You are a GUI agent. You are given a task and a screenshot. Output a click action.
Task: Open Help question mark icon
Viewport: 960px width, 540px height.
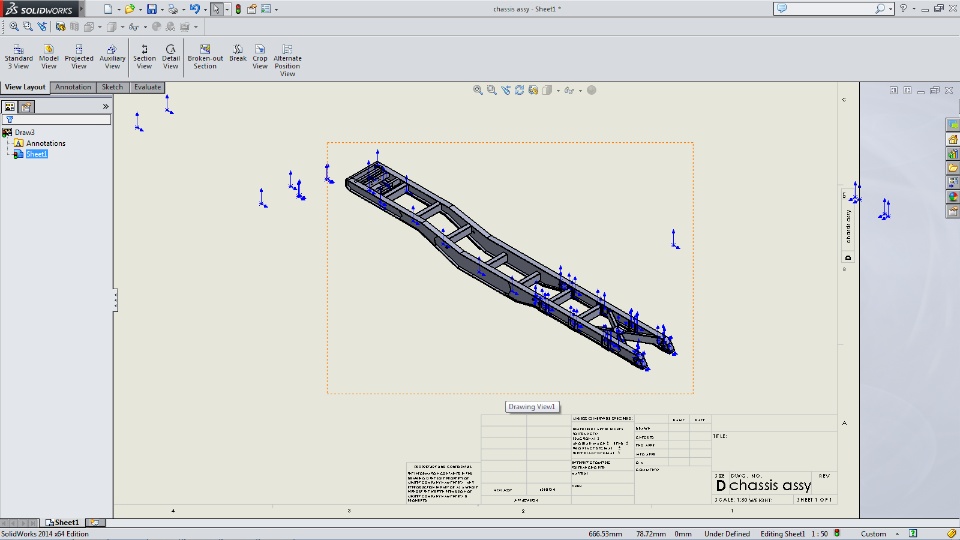[903, 9]
